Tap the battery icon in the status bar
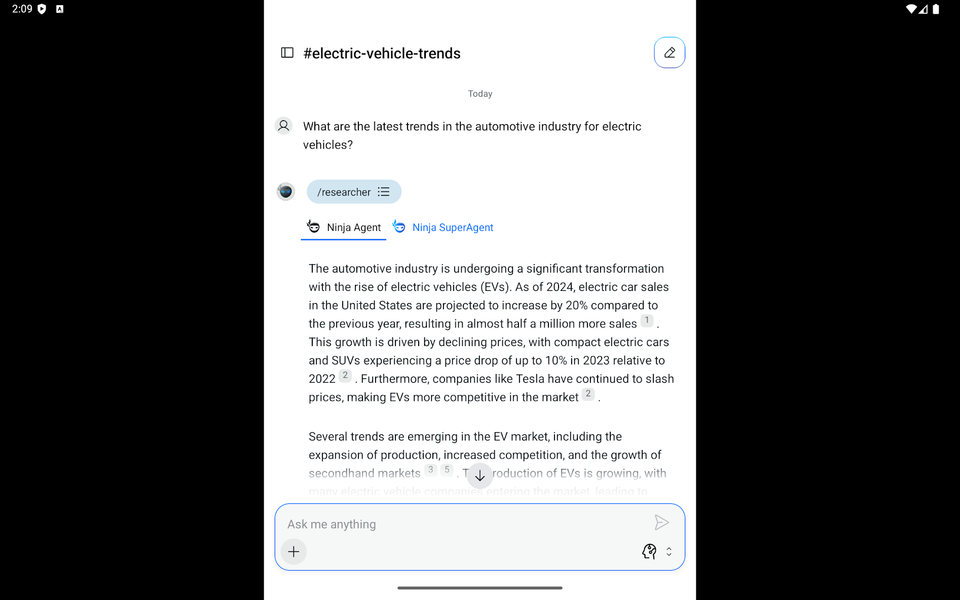The width and height of the screenshot is (960, 600). [936, 9]
